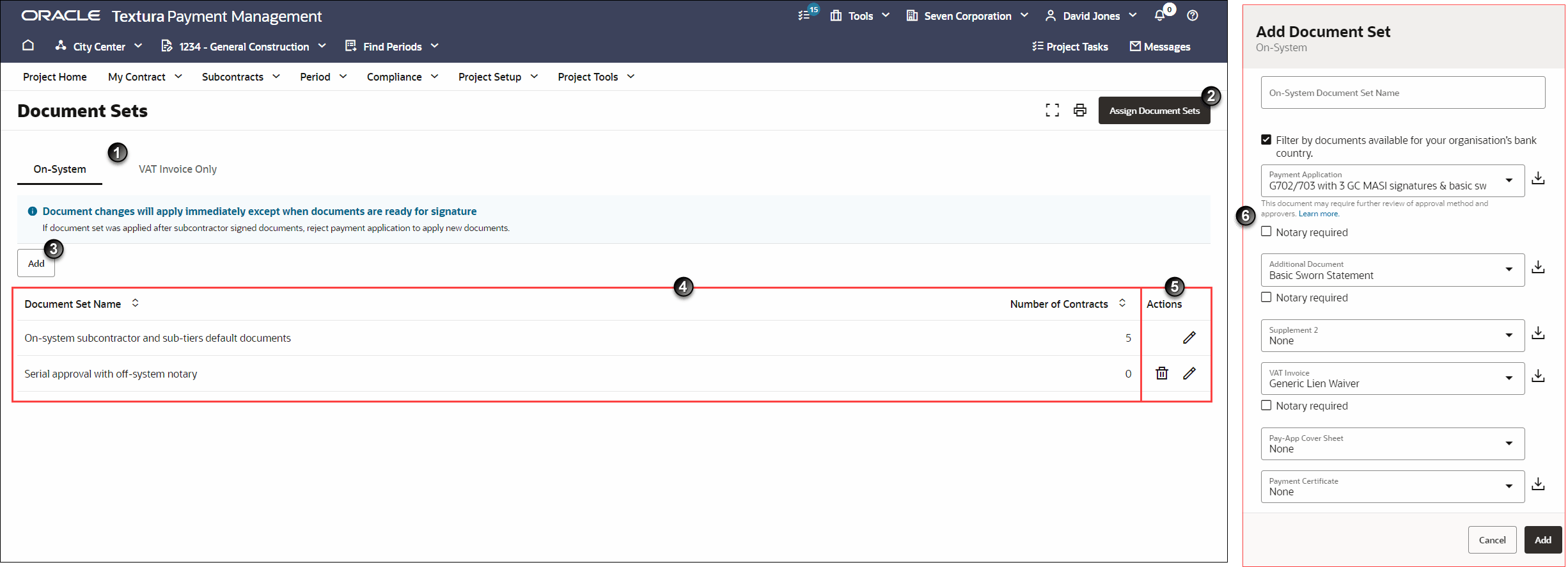Download the VAT Invoice Generic Lien Waiver
Screen dimensions: 1568x567
click(1538, 376)
